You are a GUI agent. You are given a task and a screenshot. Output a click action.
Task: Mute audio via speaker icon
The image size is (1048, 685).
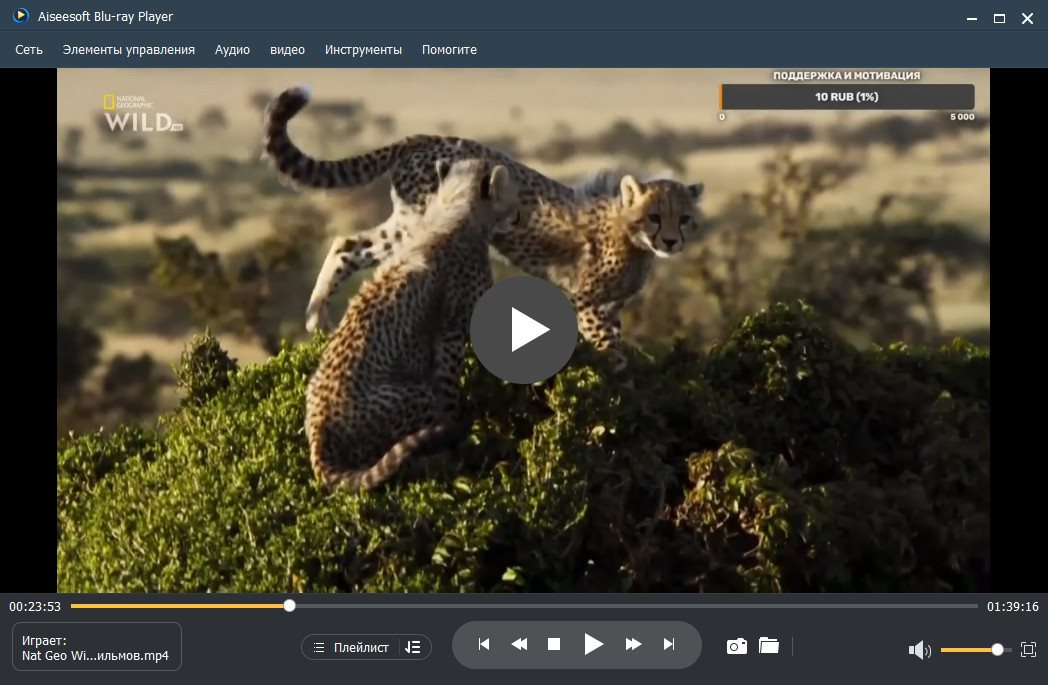920,650
